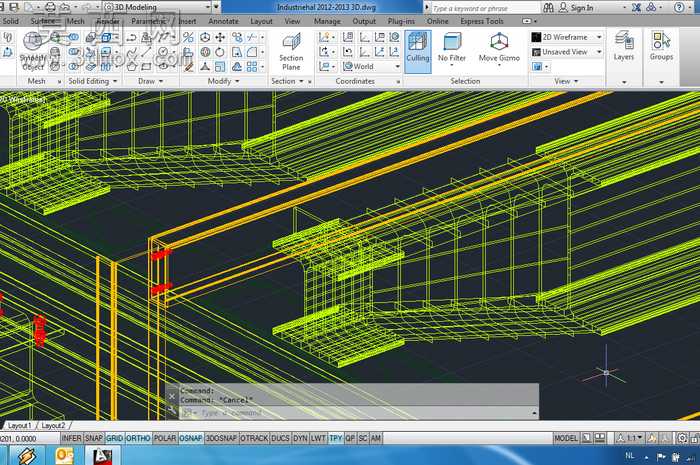This screenshot has height=465, width=700.
Task: Click the Outlook icon in Windows taskbar
Action: 64,456
